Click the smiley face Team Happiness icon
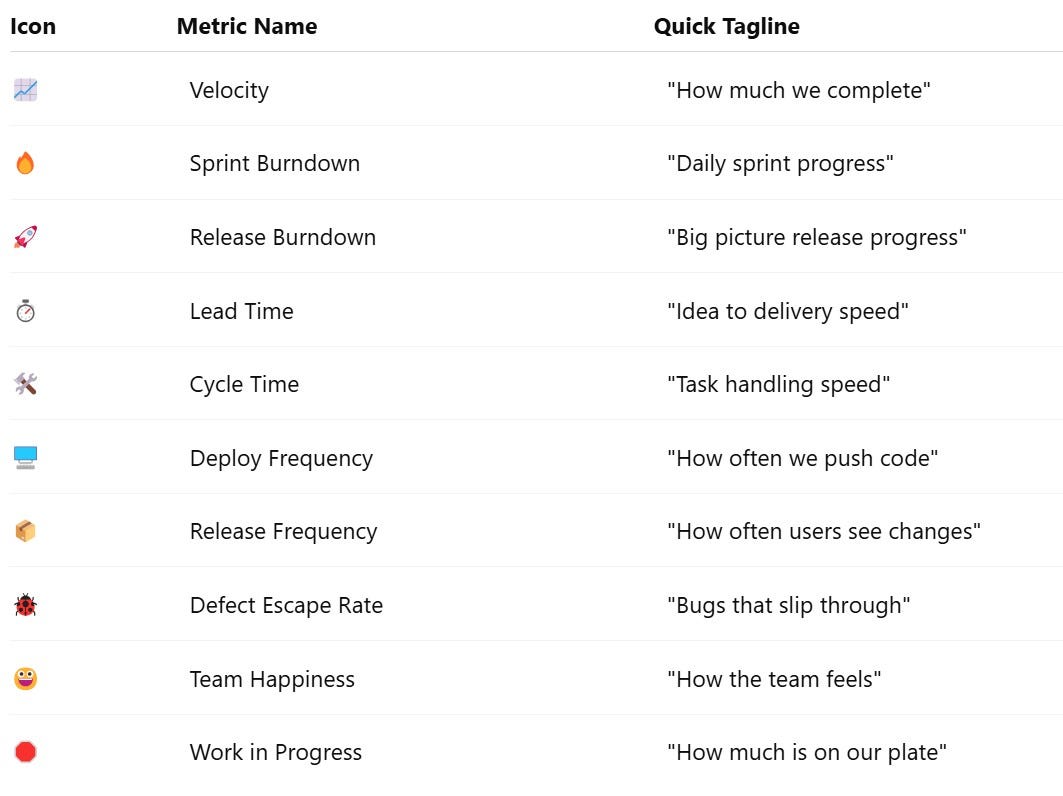The image size is (1063, 796). point(26,679)
